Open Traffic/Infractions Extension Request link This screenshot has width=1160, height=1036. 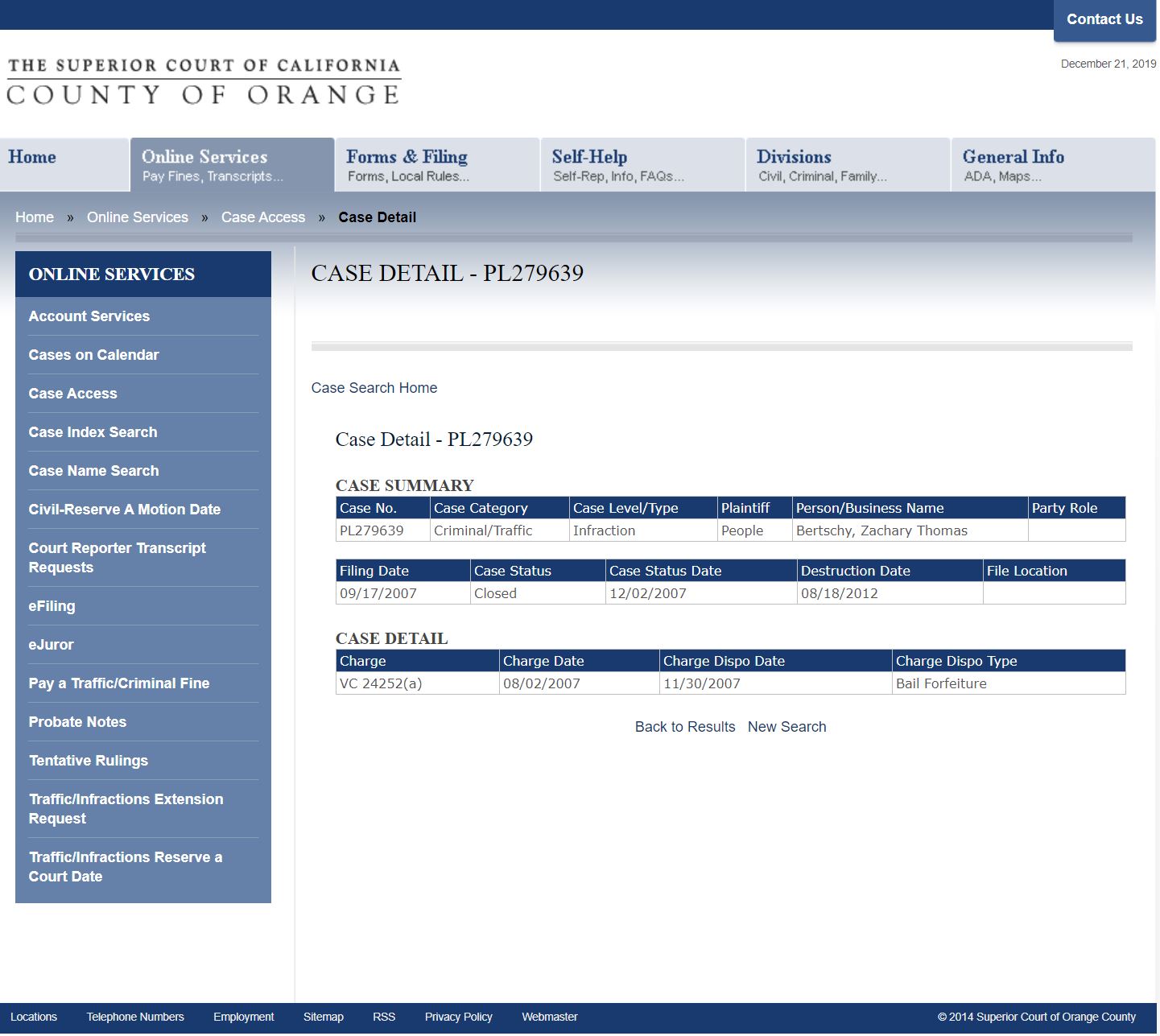(x=126, y=809)
